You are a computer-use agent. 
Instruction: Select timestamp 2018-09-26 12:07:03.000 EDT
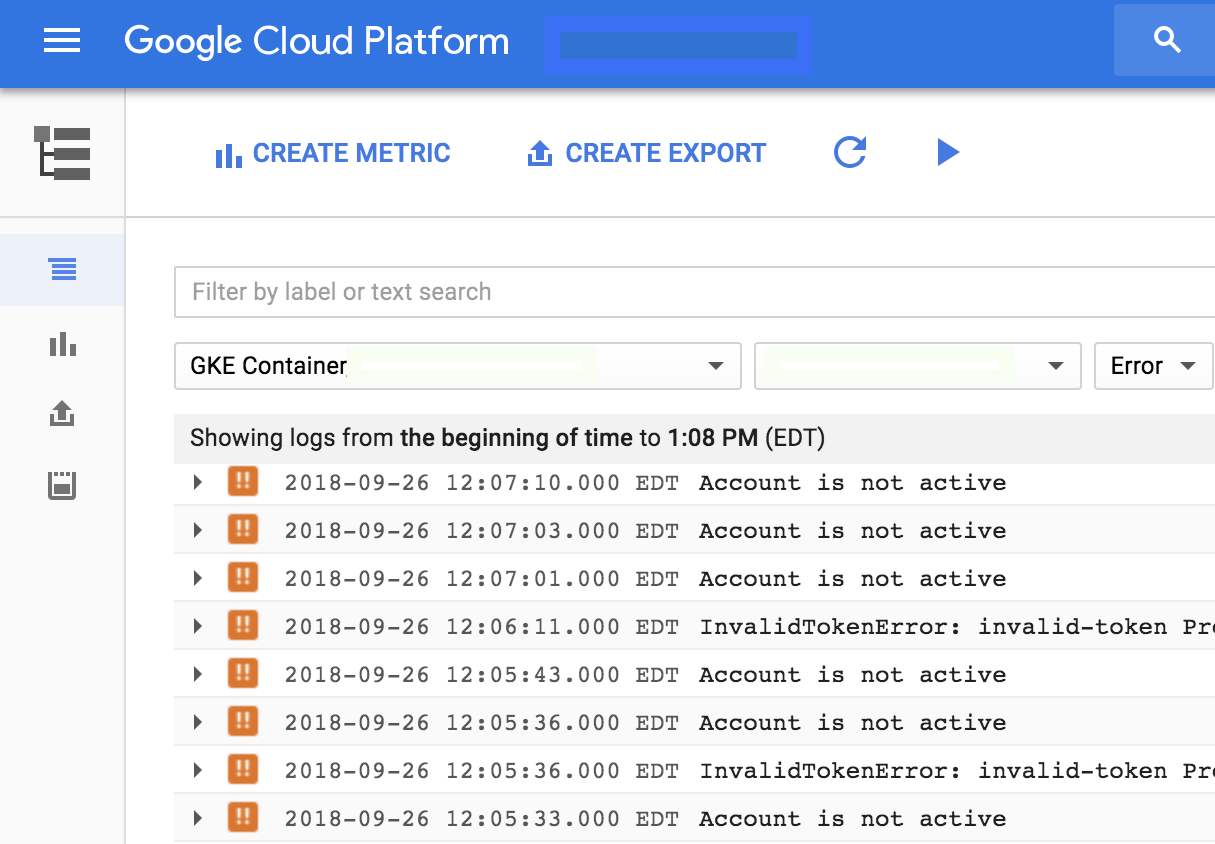[x=482, y=531]
